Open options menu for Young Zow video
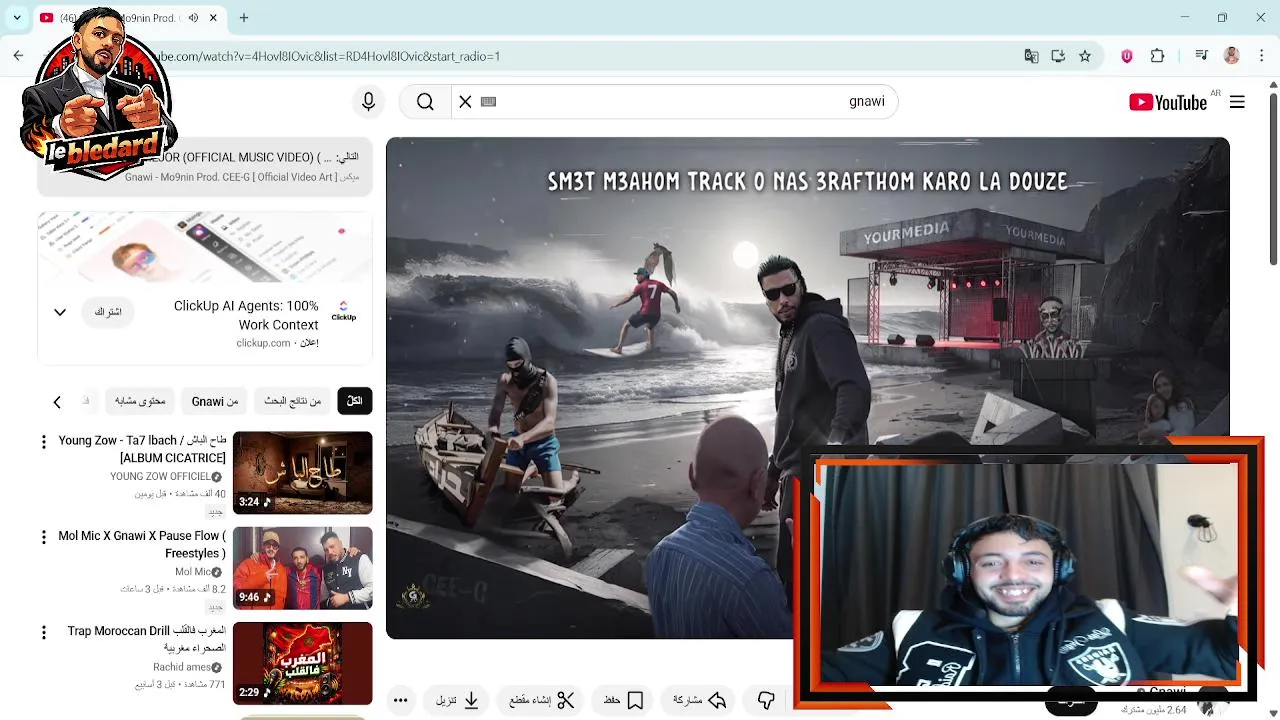Viewport: 1280px width, 720px height. [43, 441]
